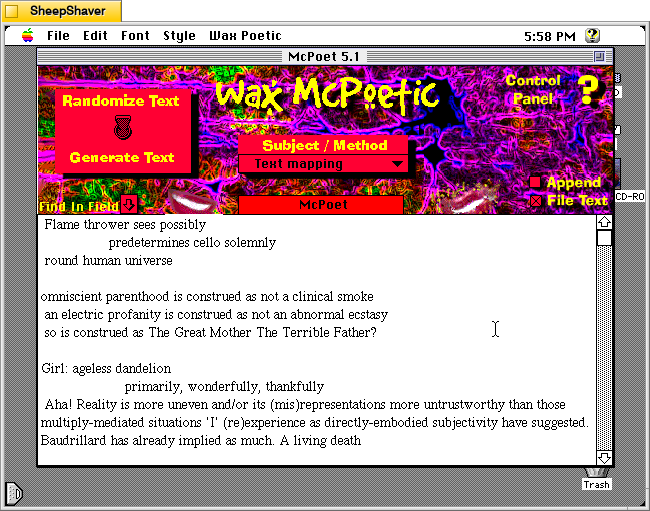Click the red McPoet button
This screenshot has width=650, height=511.
[x=321, y=205]
